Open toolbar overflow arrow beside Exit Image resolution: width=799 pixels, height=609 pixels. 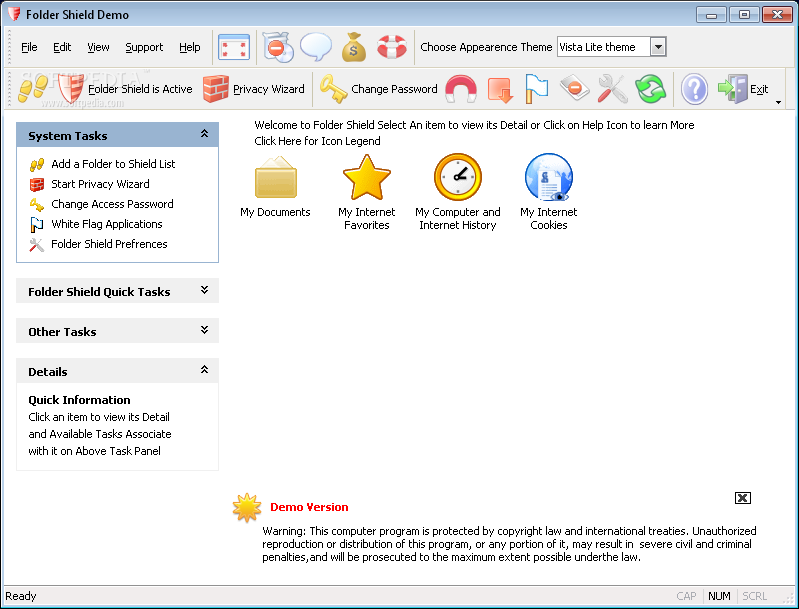point(778,102)
